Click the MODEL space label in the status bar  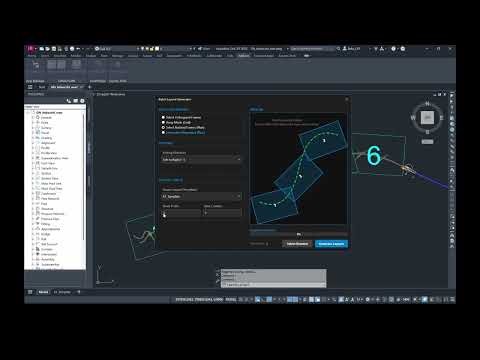[231, 300]
